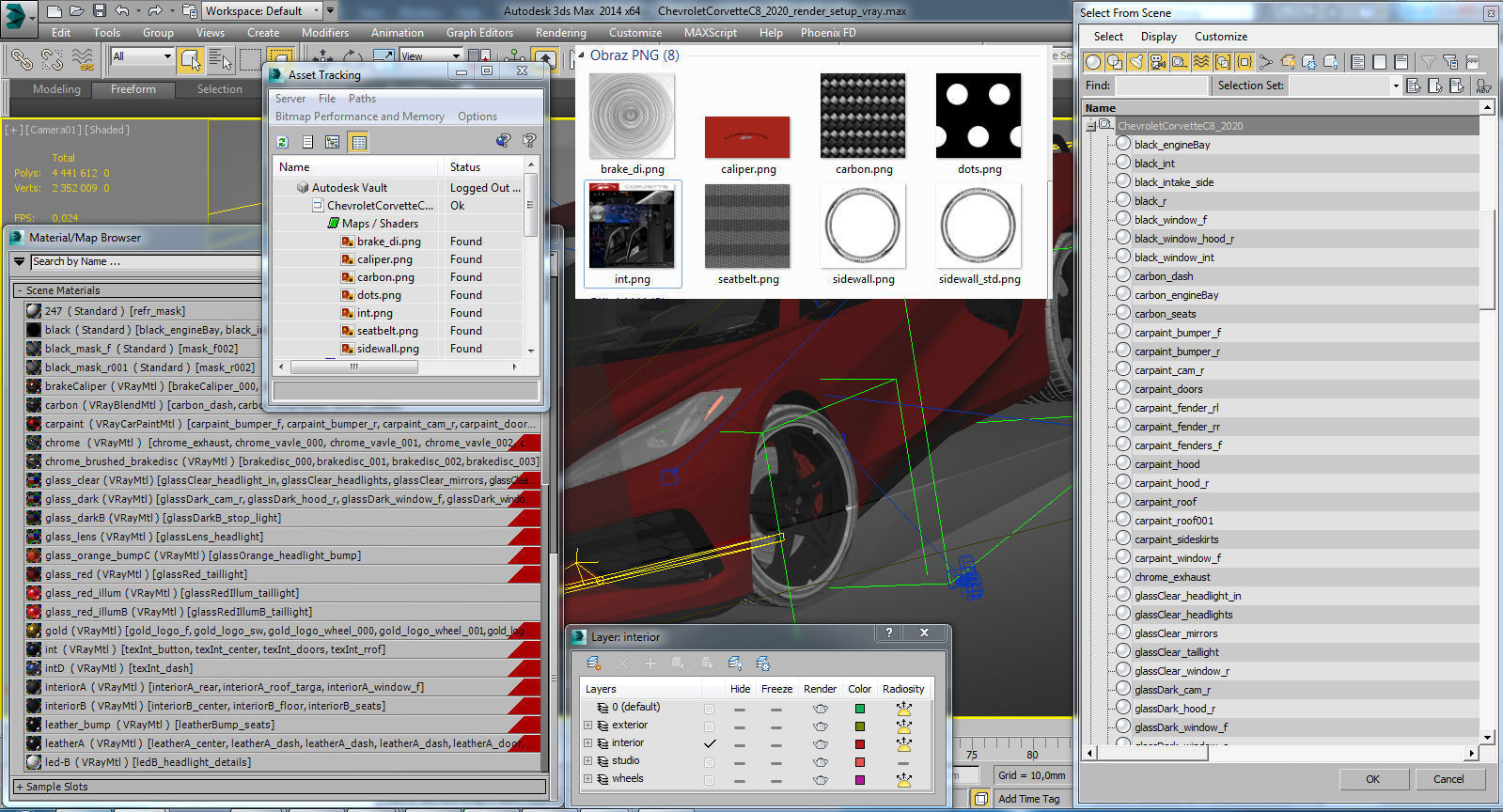This screenshot has width=1503, height=812.
Task: Expand the Sample Slots section
Action: [x=19, y=787]
